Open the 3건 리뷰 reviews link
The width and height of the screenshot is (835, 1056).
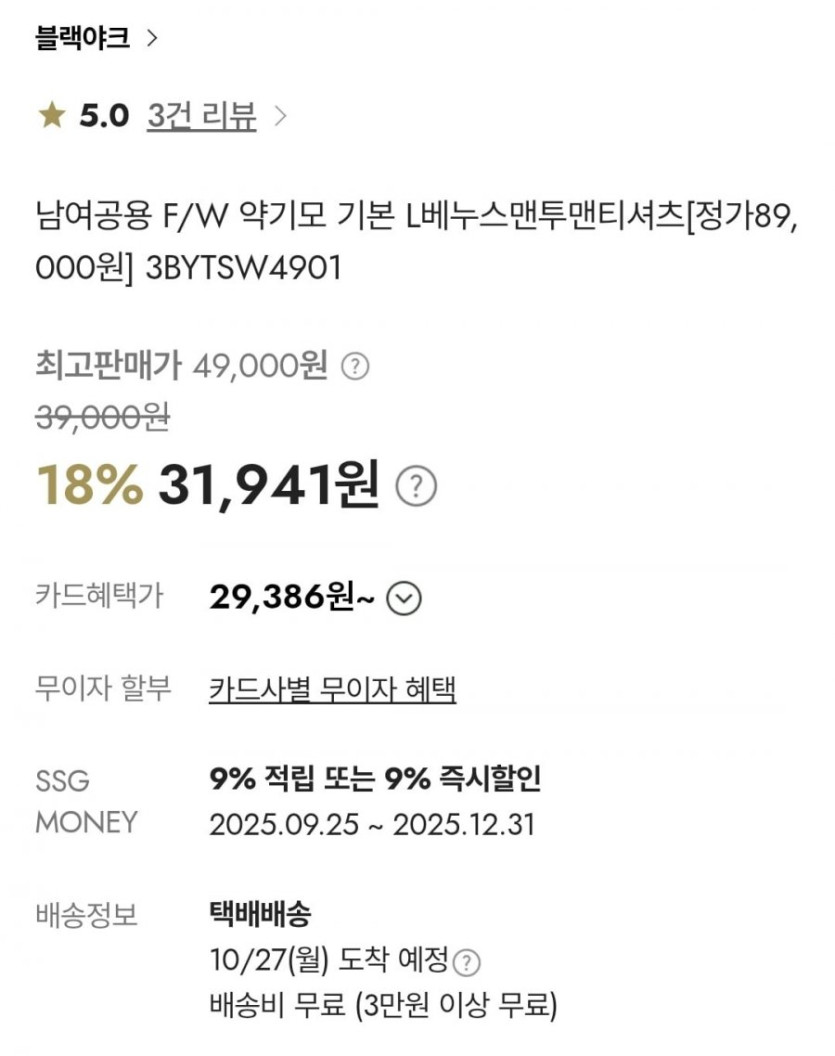pos(201,117)
